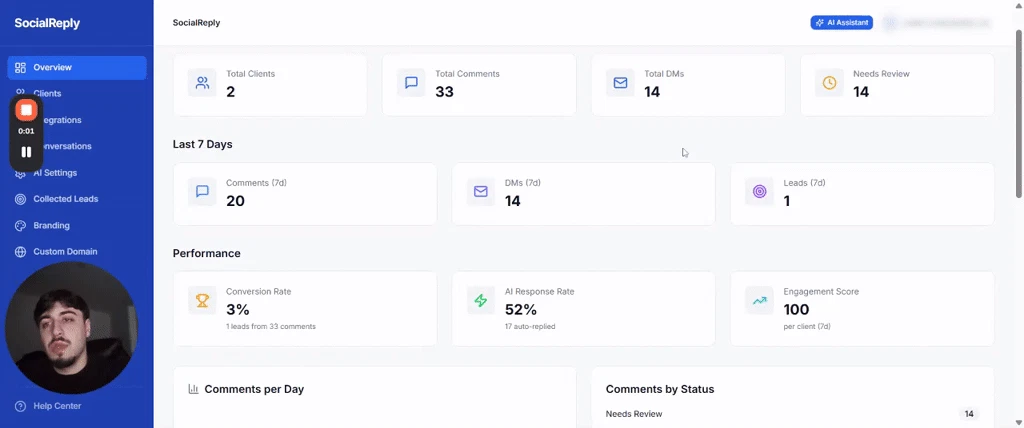Click the Total DMs envelope icon
This screenshot has width=1024, height=428.
point(620,83)
